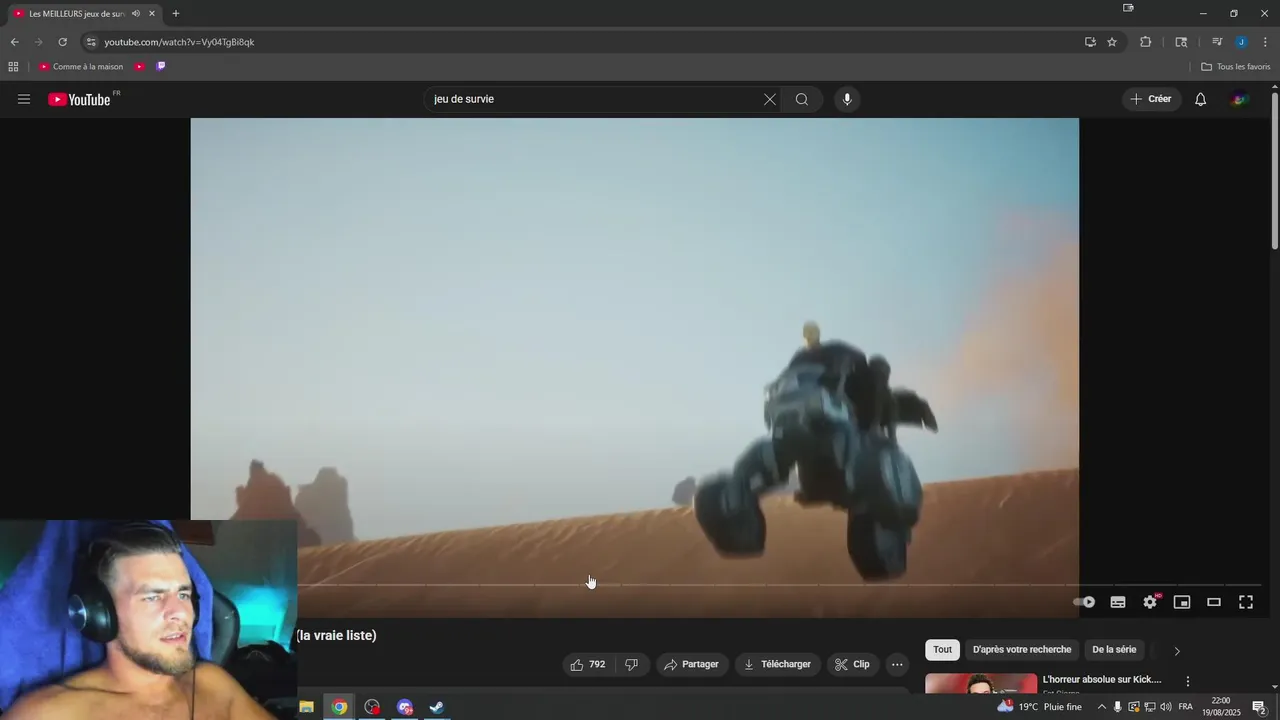The image size is (1280, 720).
Task: Open the Twitch bookmark icon
Action: [161, 67]
